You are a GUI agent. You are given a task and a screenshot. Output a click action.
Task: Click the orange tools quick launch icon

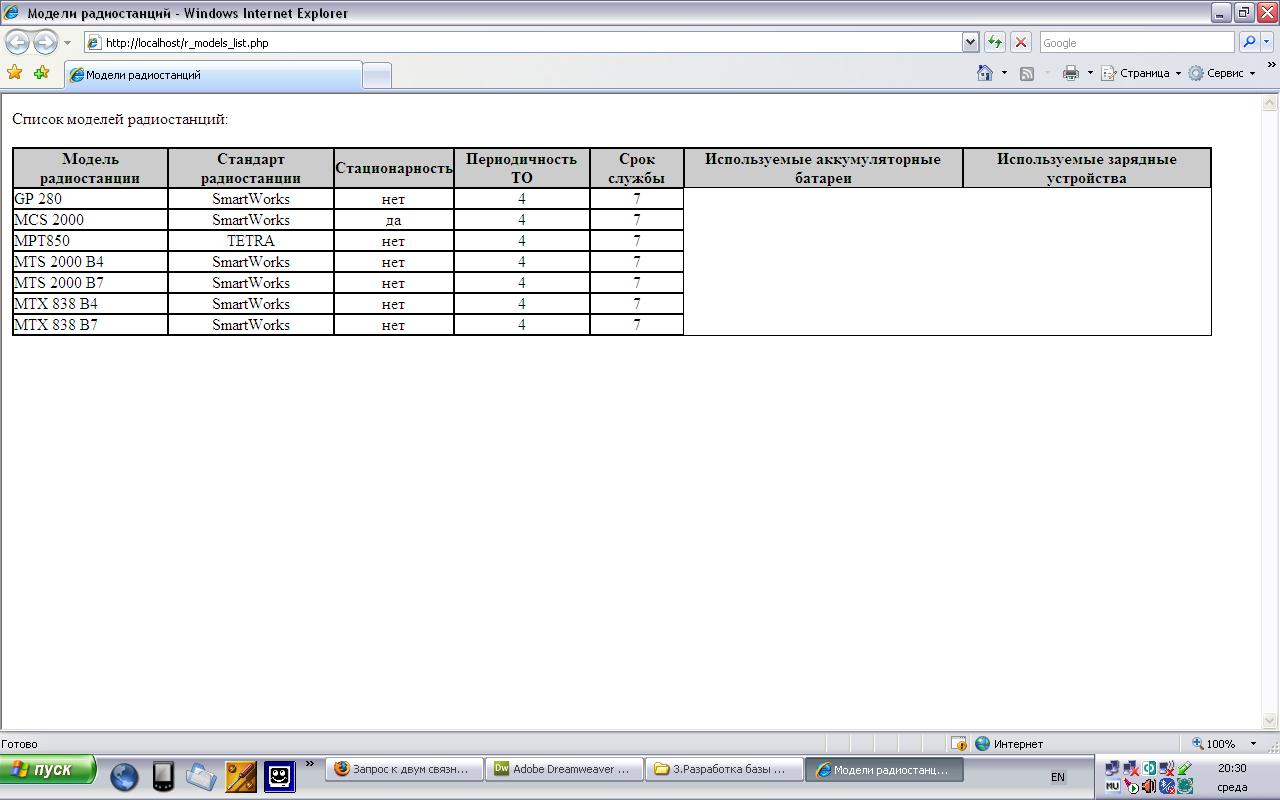click(240, 777)
